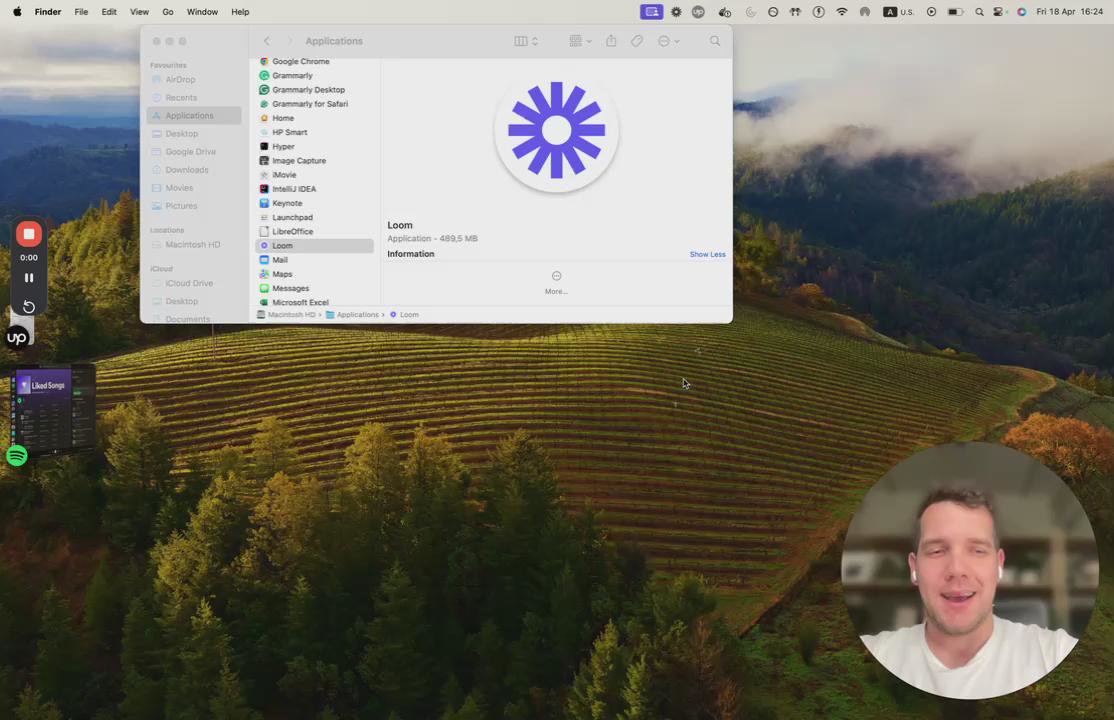
Task: Go back in Finder
Action: tap(267, 41)
